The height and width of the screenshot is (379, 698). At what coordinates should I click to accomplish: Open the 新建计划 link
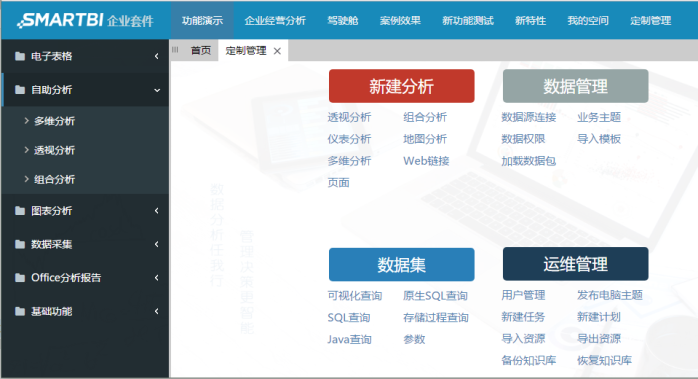[x=599, y=317]
